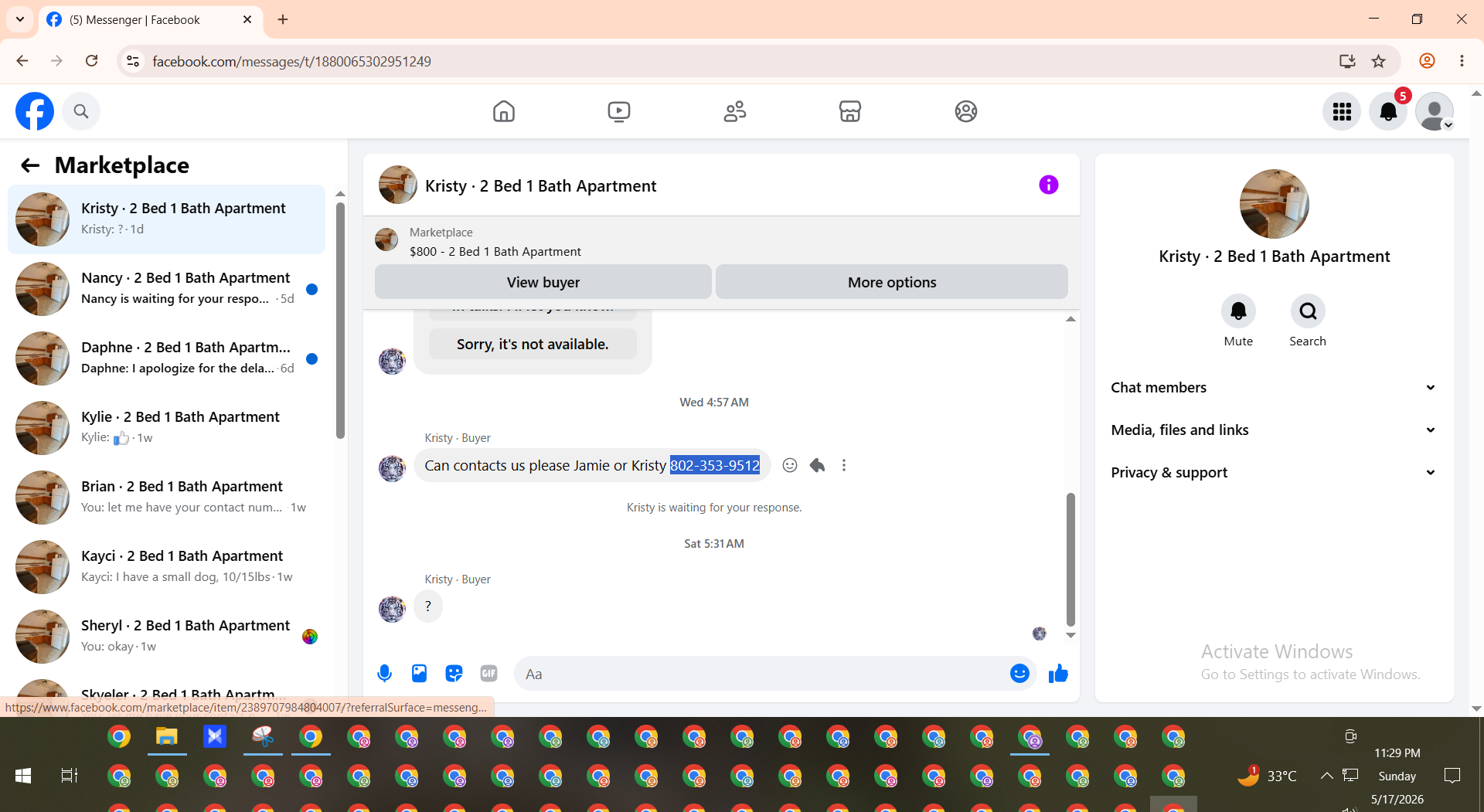
Task: Open the Video tab icon
Action: pos(618,111)
